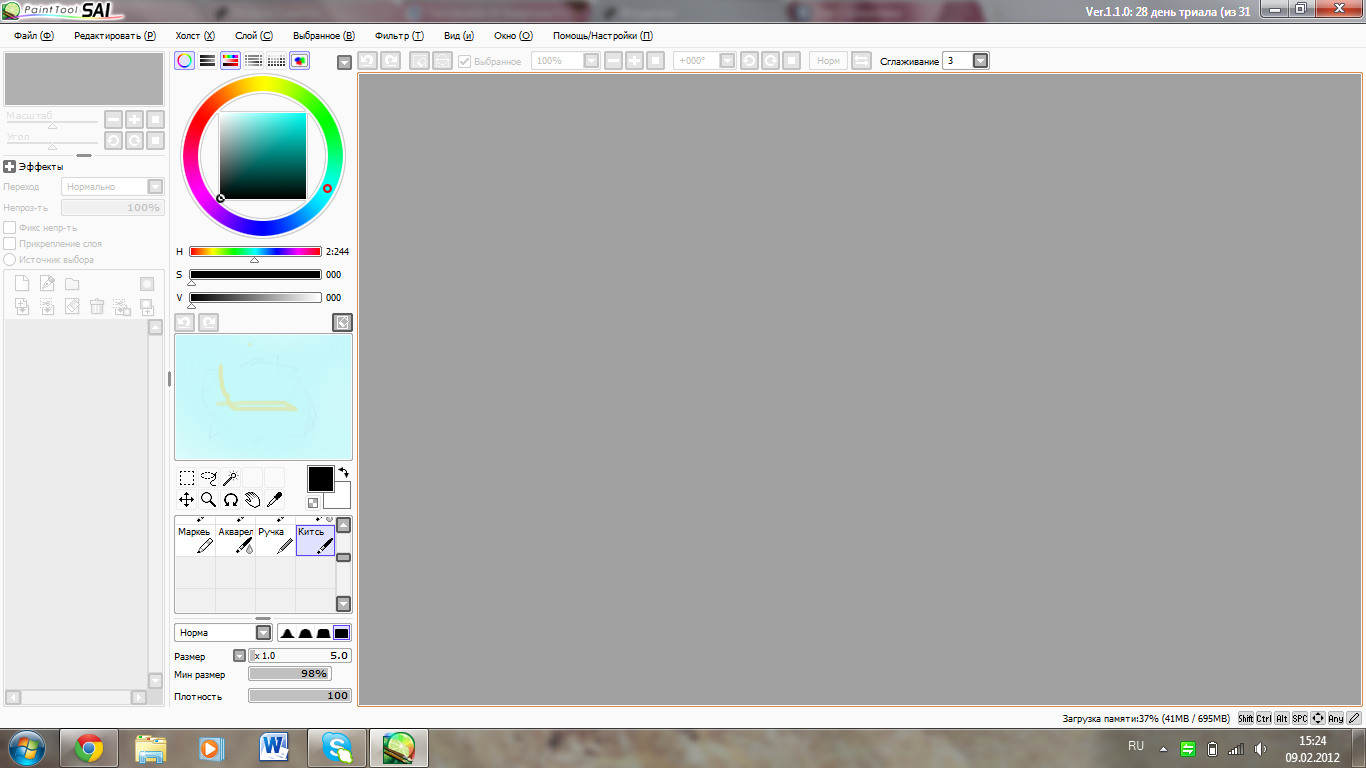Open the Холст menu
Screen dimensions: 1366x768
click(x=195, y=36)
